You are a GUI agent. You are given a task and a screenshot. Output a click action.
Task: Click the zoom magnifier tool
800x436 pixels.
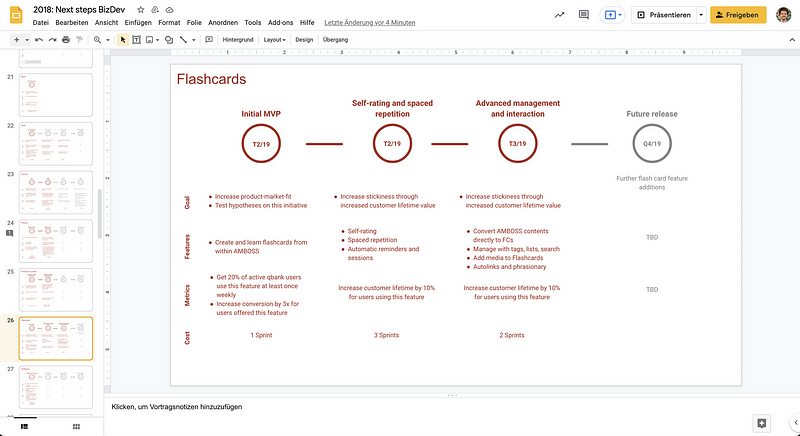(x=97, y=40)
